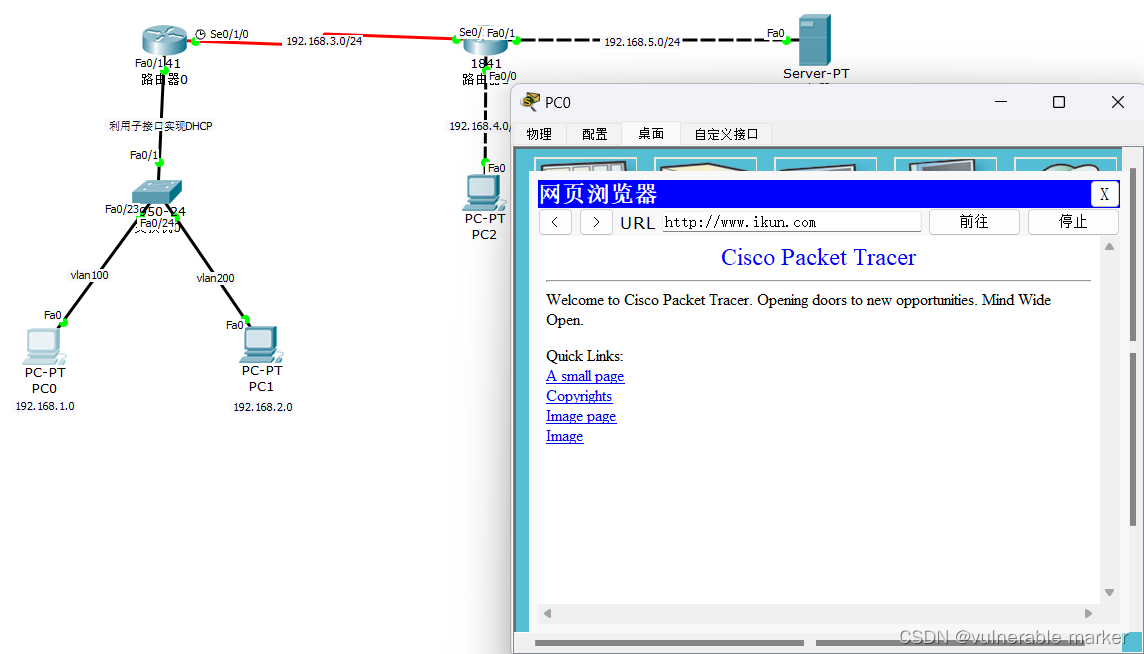Click the Server-PT device icon
The image size is (1144, 654).
[x=815, y=39]
